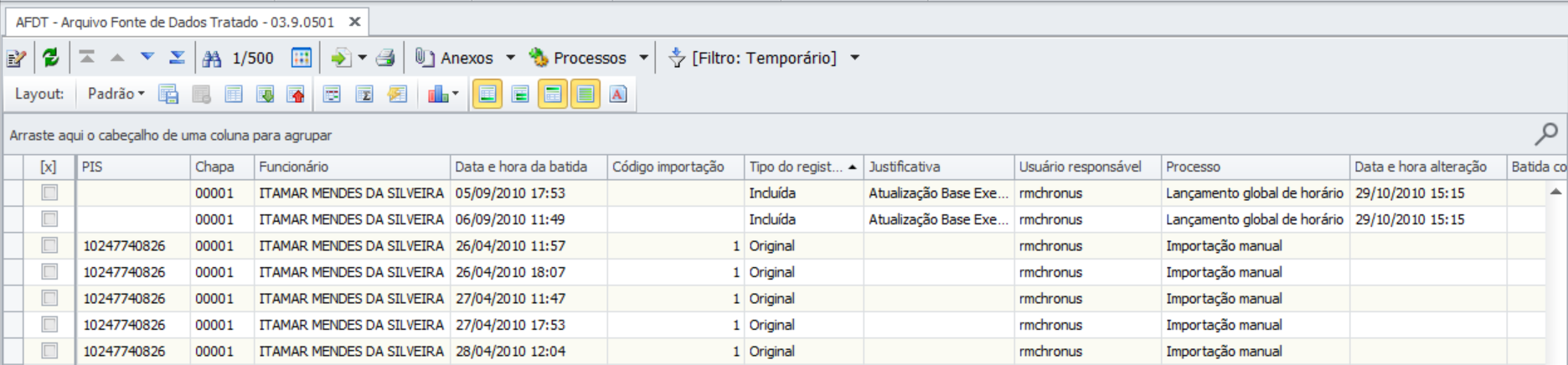
Task: Click the edit record icon with pencil
Action: (x=17, y=58)
